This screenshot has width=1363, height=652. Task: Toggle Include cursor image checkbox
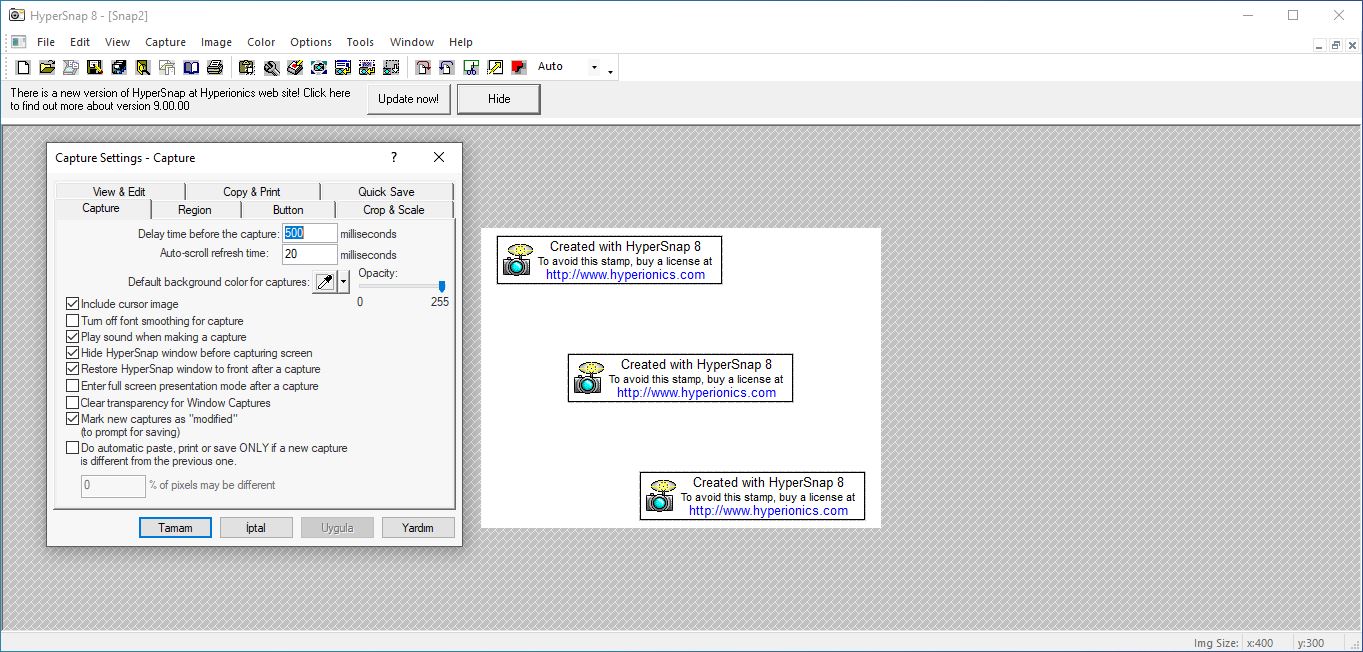coord(72,304)
